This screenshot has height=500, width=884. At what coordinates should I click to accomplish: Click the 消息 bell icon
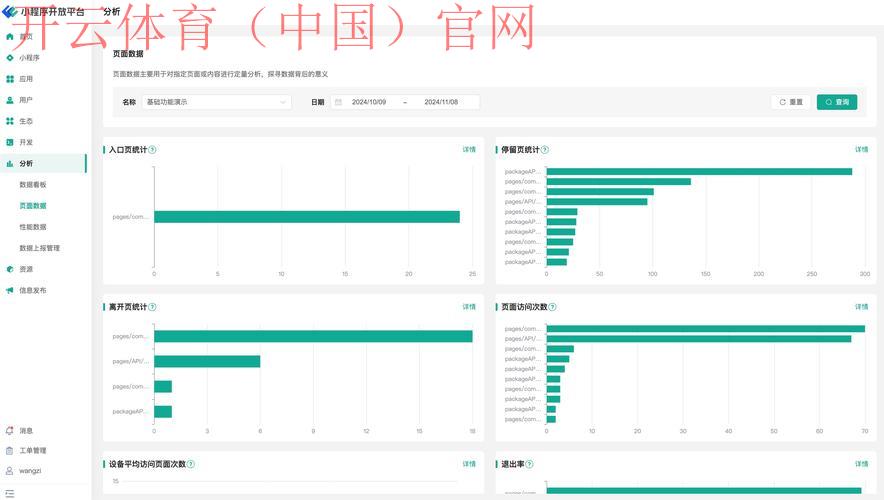pyautogui.click(x=10, y=431)
